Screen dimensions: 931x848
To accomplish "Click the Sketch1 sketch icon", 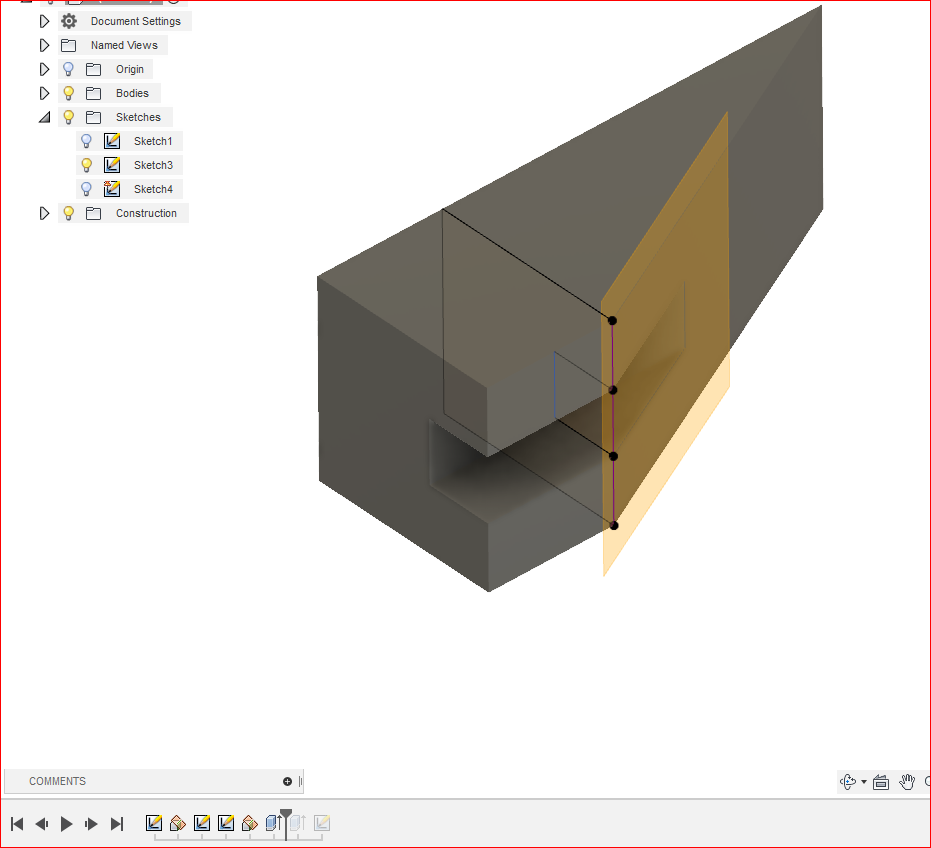I will [x=112, y=141].
